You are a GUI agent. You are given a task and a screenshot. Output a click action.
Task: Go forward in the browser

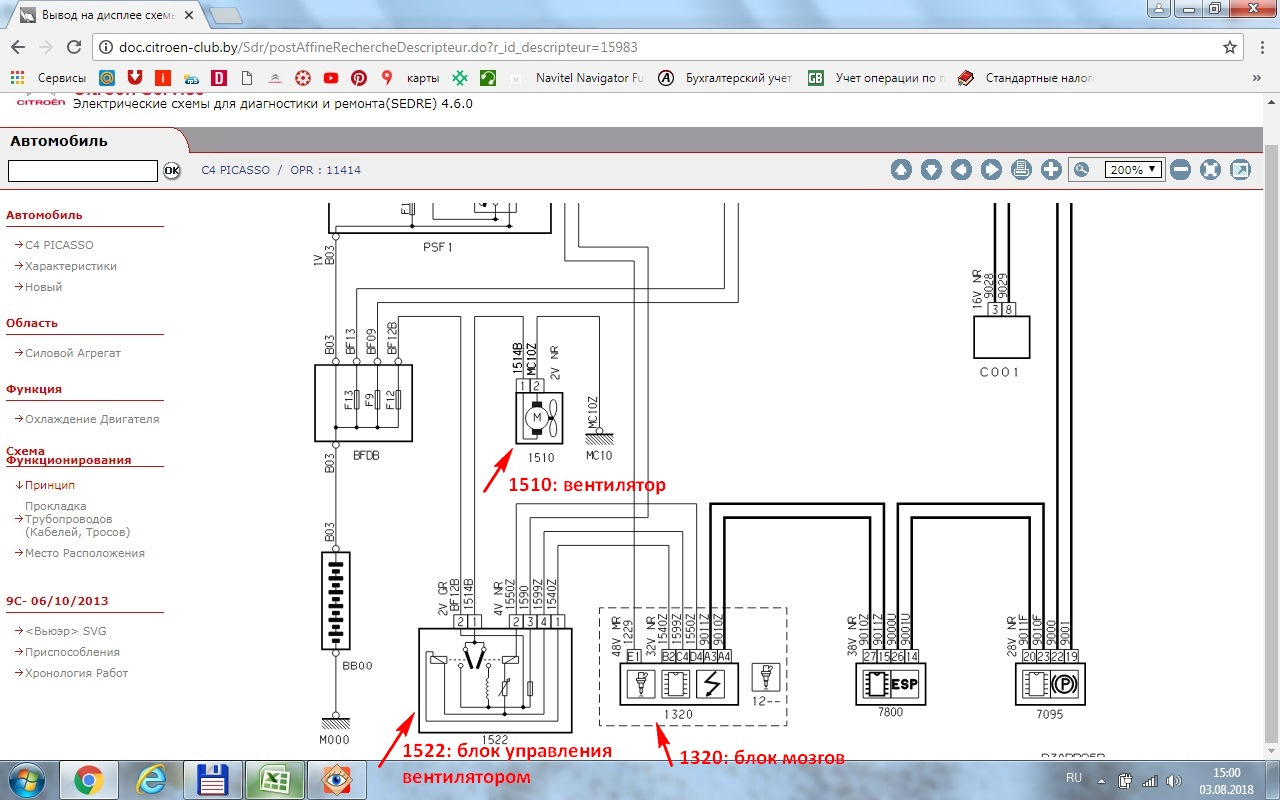pos(46,47)
